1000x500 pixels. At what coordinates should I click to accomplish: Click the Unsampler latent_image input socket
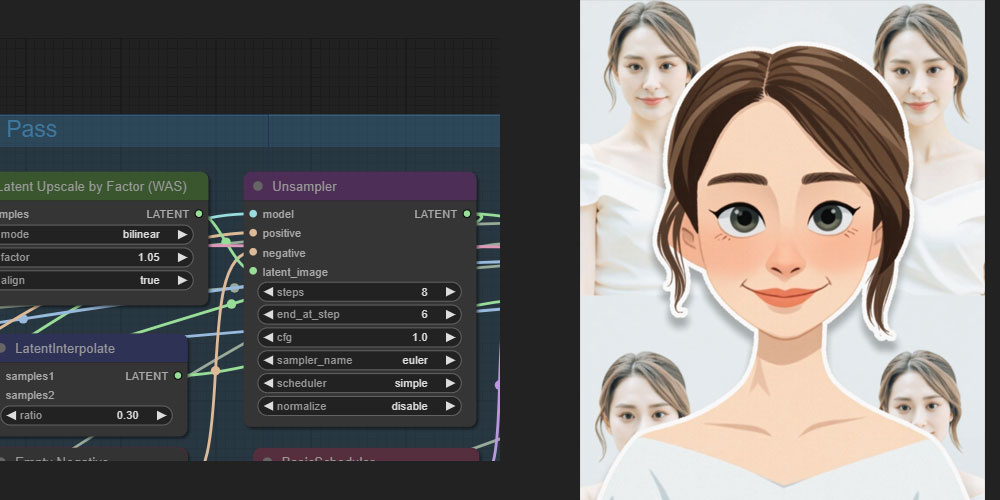253,272
